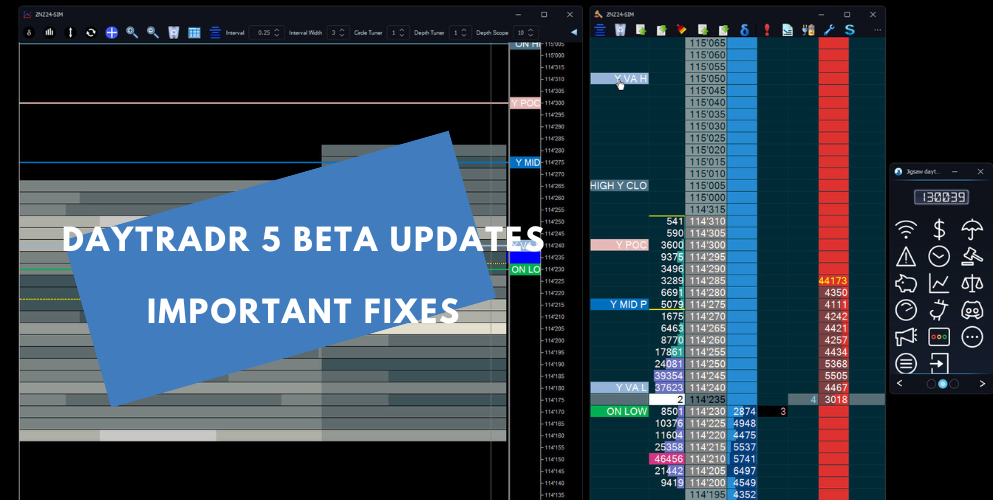The width and height of the screenshot is (1000, 500).
Task: Click the gauge dial icon in Jigsaw panel
Action: click(906, 309)
